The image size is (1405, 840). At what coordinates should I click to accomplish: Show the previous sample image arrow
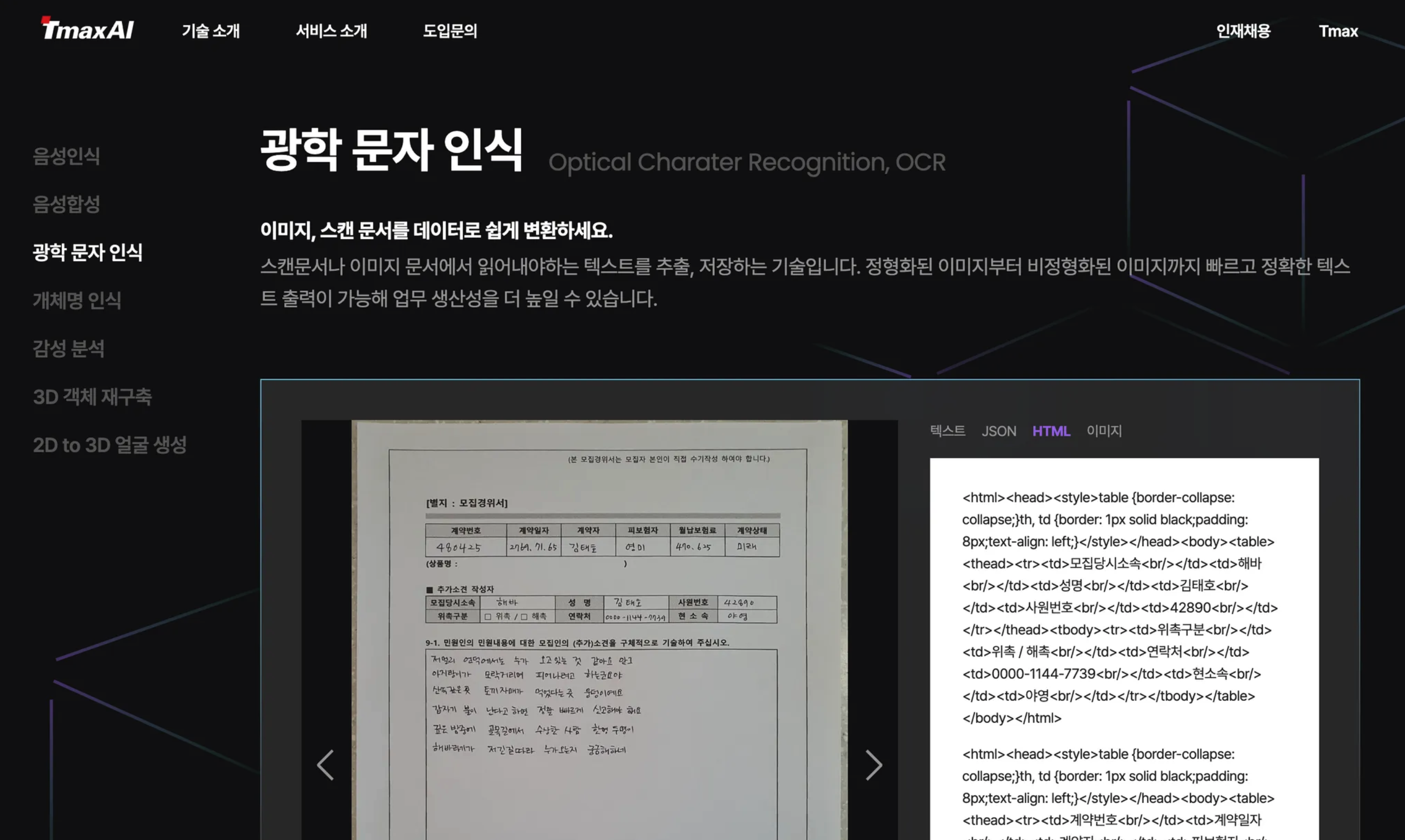point(325,765)
